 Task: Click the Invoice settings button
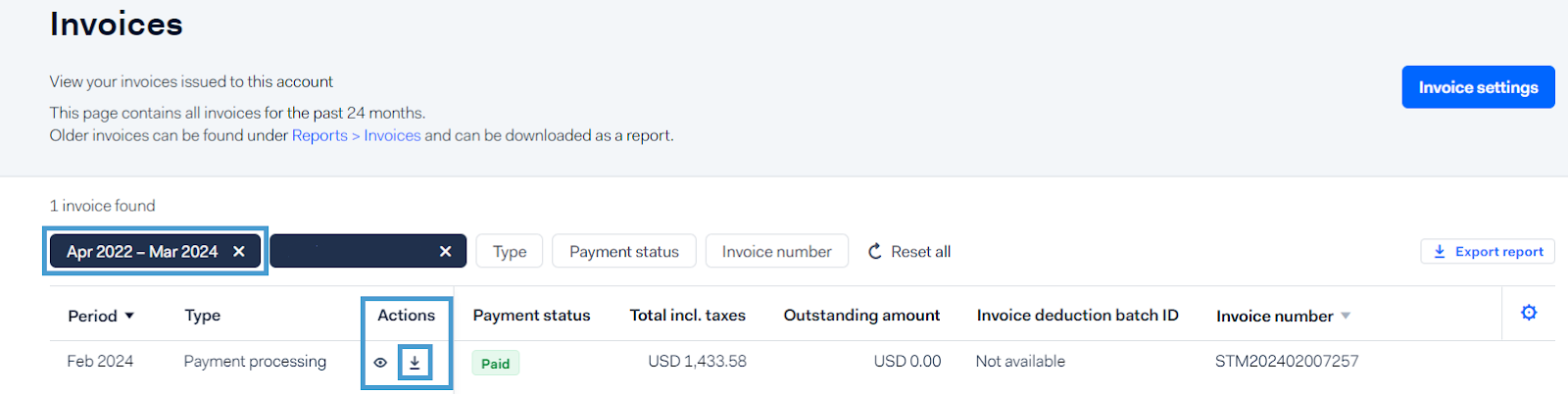1478,87
